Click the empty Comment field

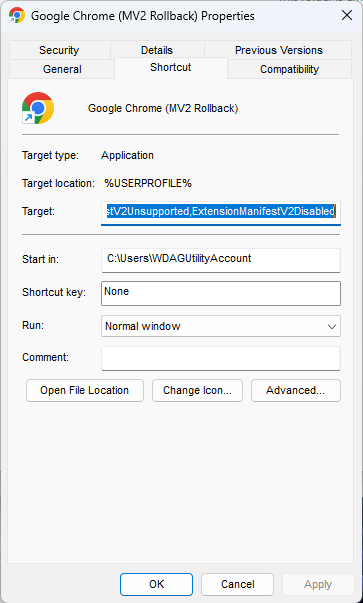pos(221,358)
